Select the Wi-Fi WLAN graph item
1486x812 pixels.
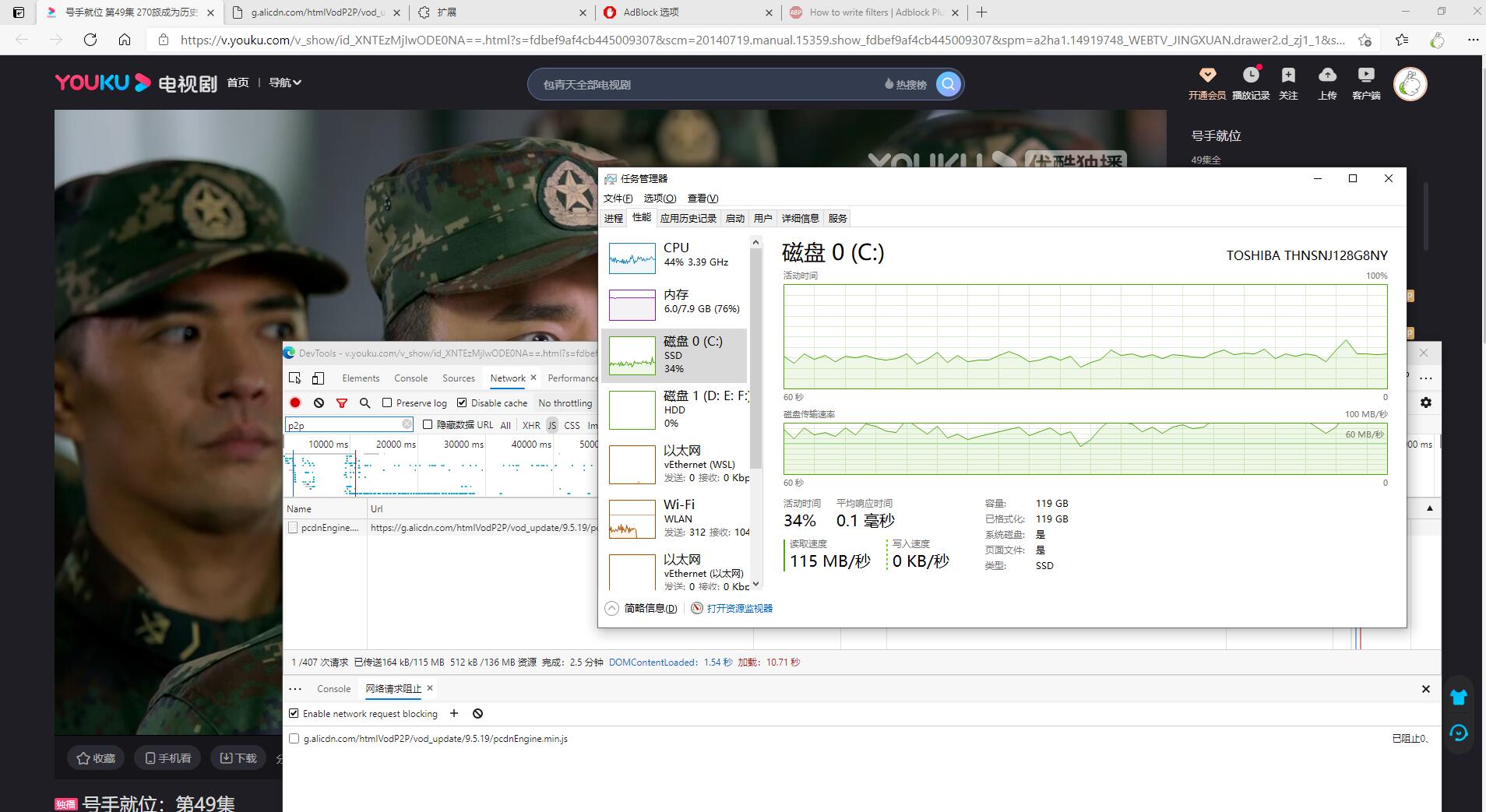674,518
